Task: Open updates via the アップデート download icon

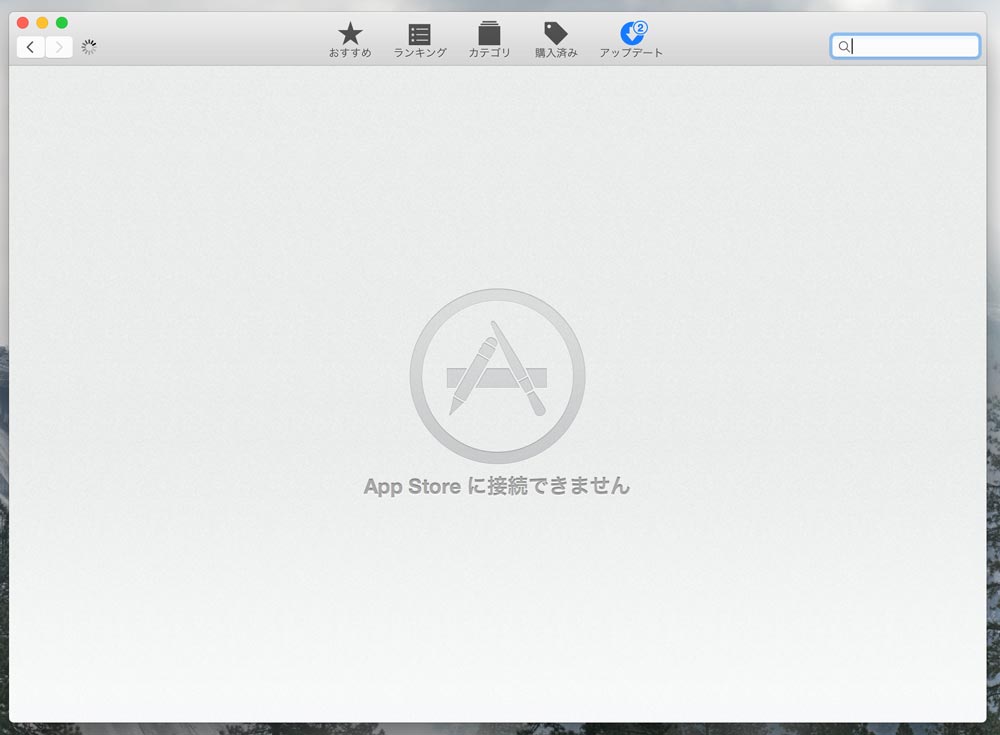Action: point(628,31)
